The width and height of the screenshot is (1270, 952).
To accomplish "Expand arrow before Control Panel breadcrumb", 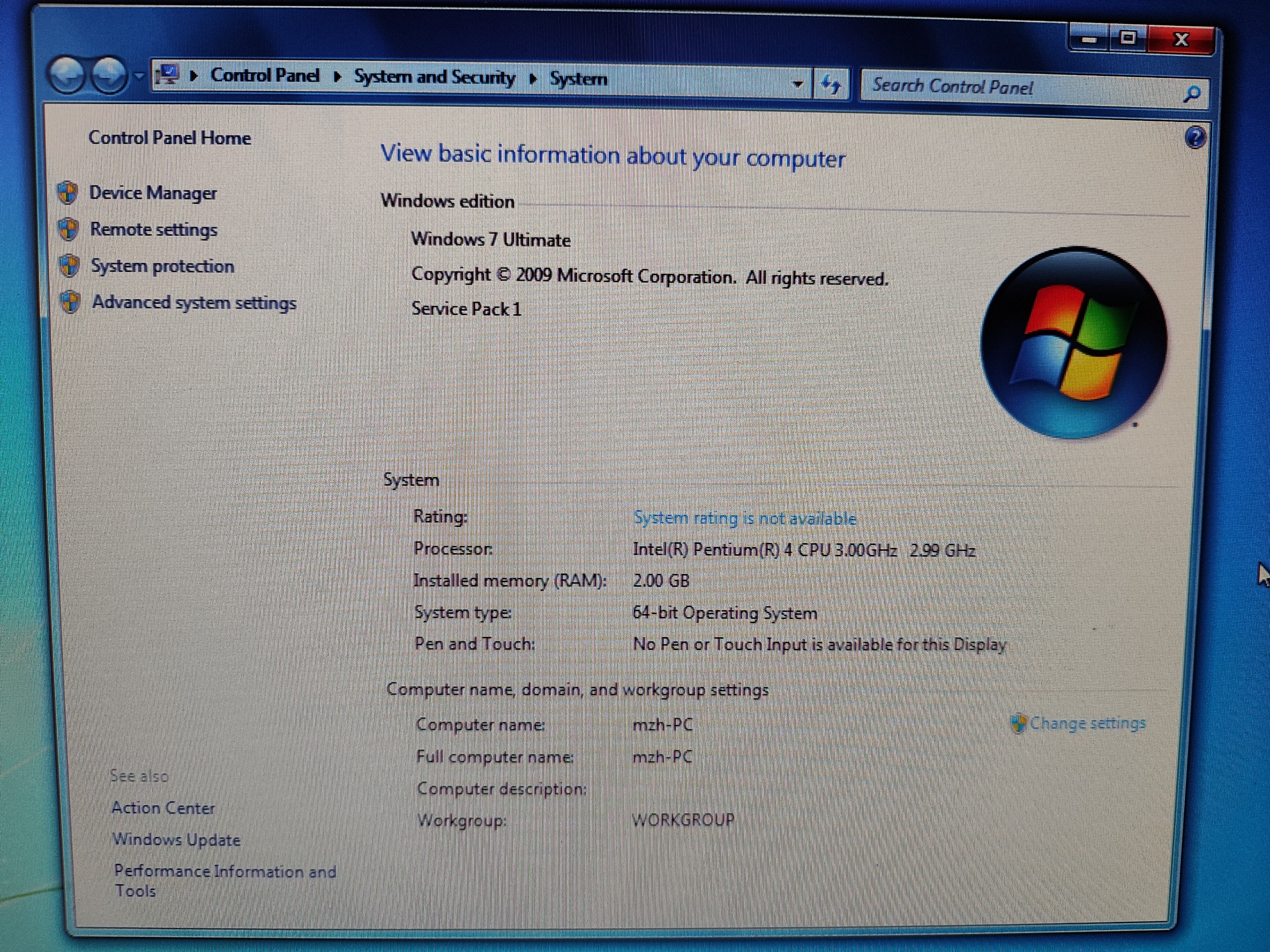I will [194, 76].
